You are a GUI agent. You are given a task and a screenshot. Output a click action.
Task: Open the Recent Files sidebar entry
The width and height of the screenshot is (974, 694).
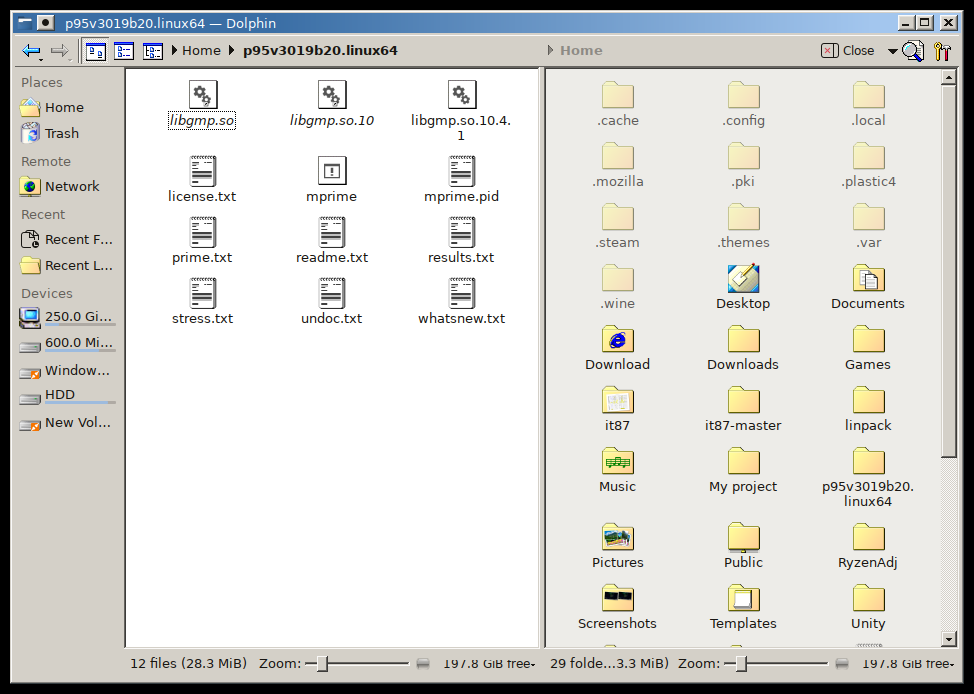pyautogui.click(x=67, y=240)
